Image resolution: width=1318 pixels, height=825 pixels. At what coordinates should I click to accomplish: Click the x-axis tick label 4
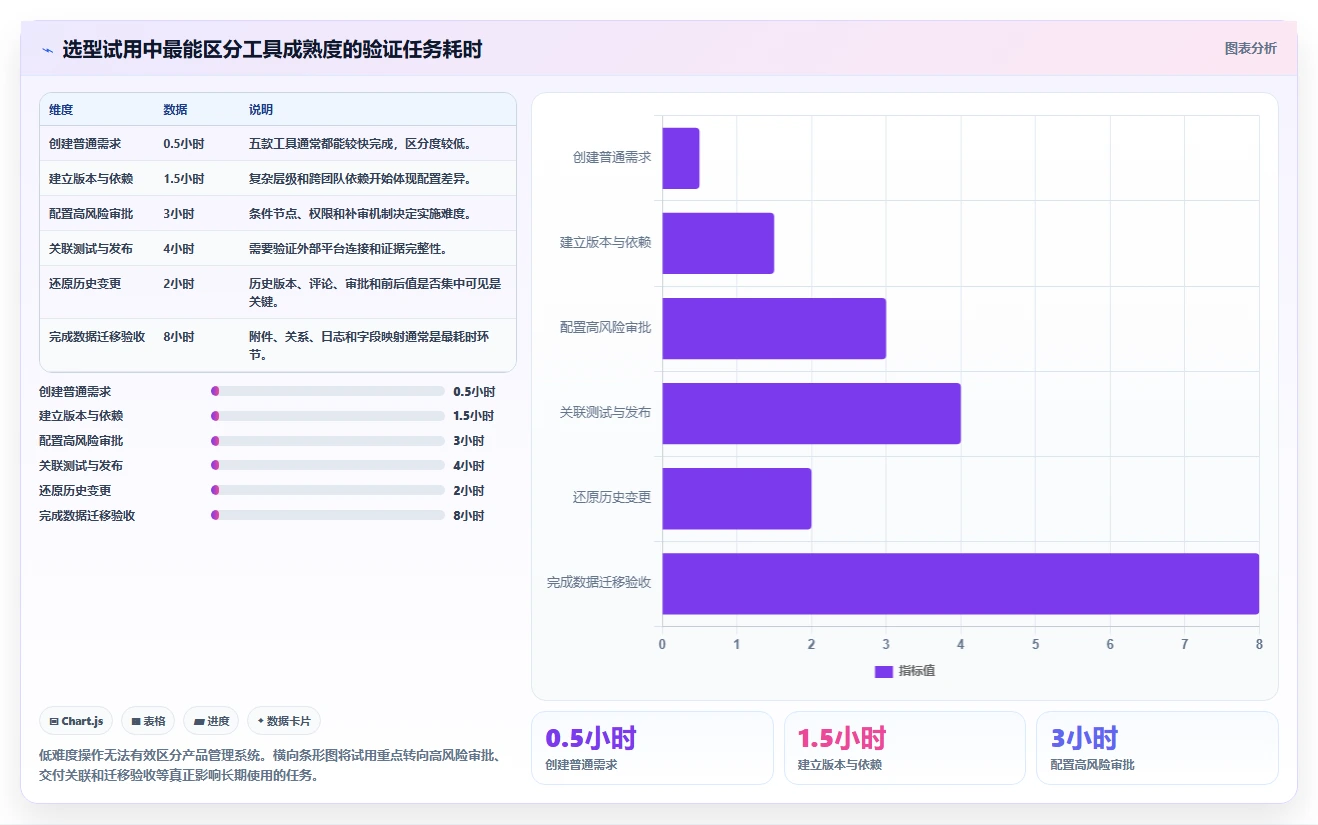[x=961, y=644]
